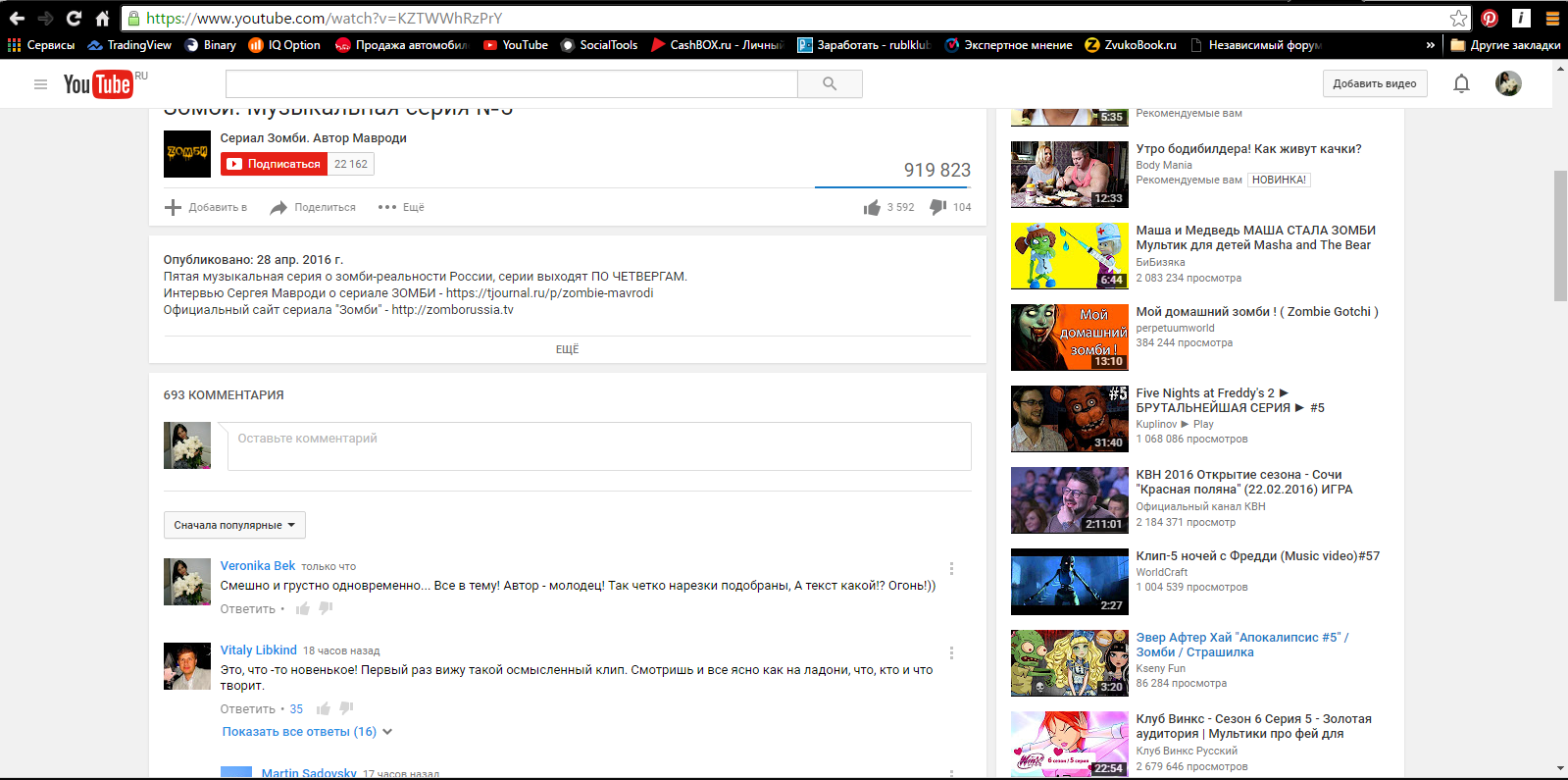This screenshot has height=780, width=1568.
Task: Click the 919 823 view count
Action: pos(937,170)
